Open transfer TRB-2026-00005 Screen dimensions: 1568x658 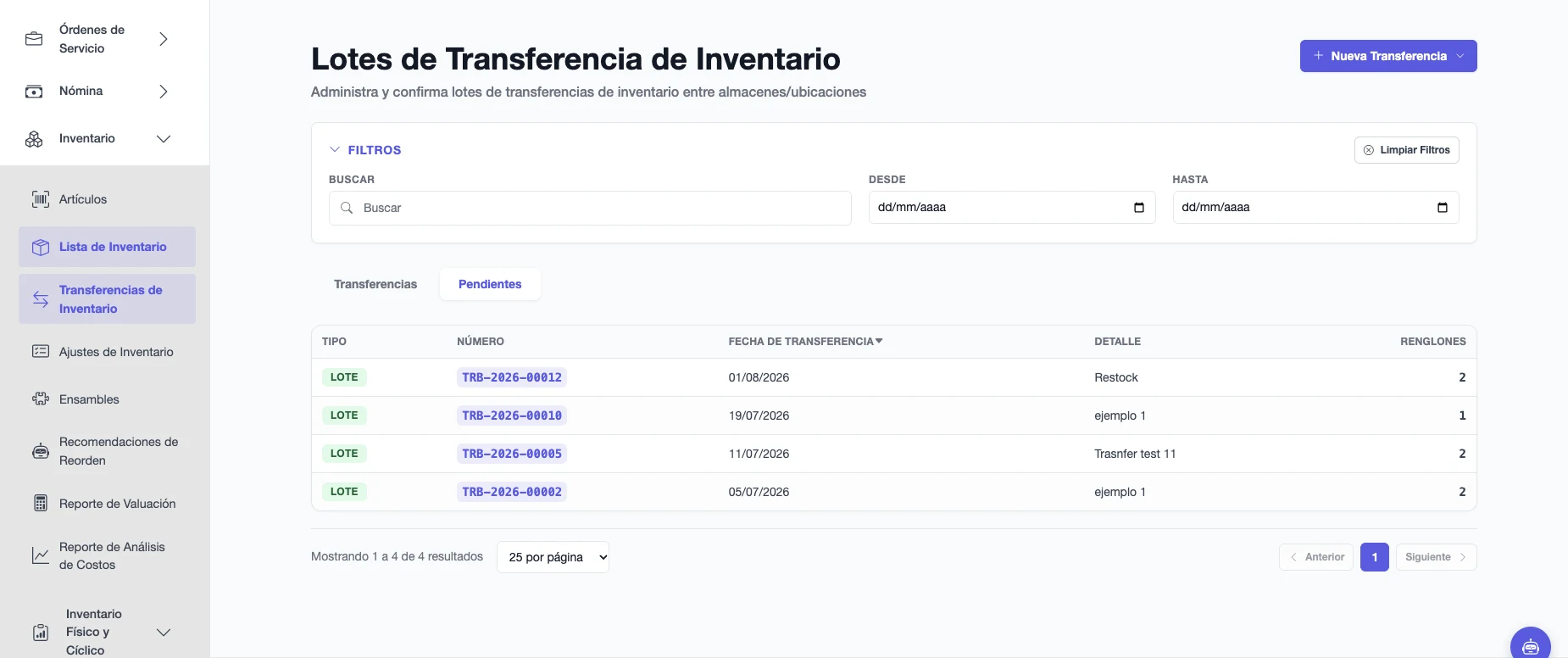click(x=512, y=454)
